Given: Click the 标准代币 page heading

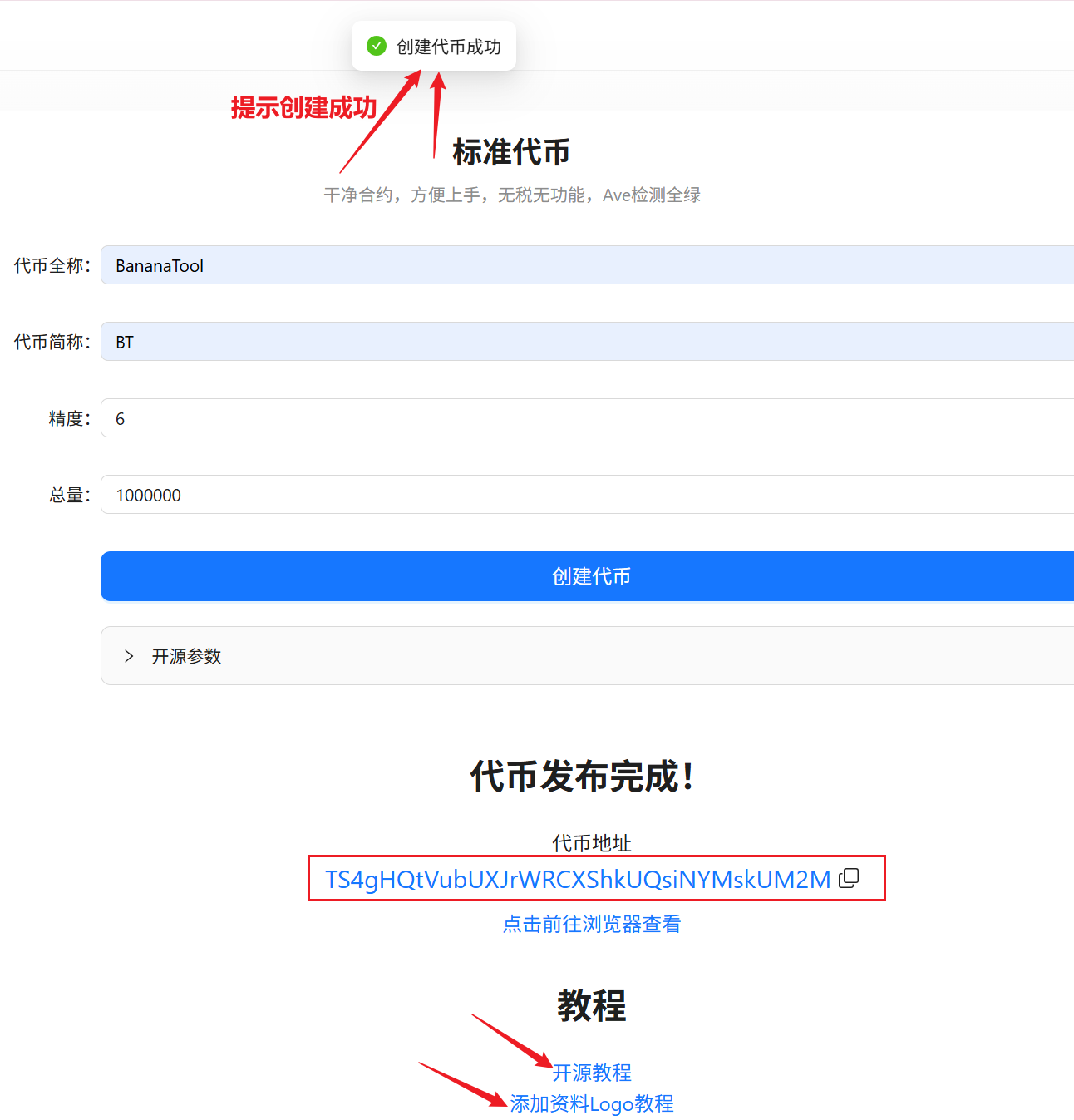Looking at the screenshot, I should [511, 152].
